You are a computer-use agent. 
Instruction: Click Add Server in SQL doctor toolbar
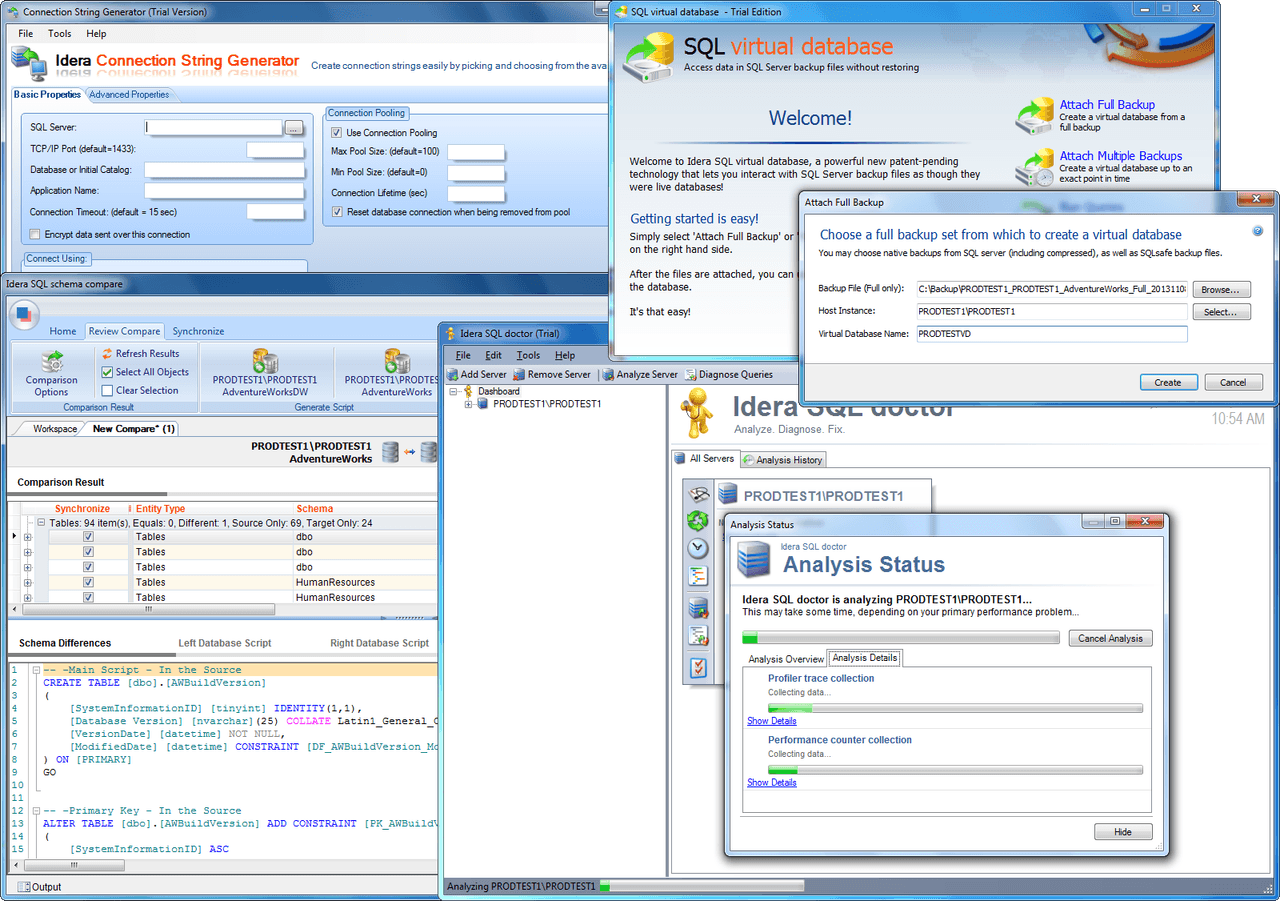click(x=476, y=374)
